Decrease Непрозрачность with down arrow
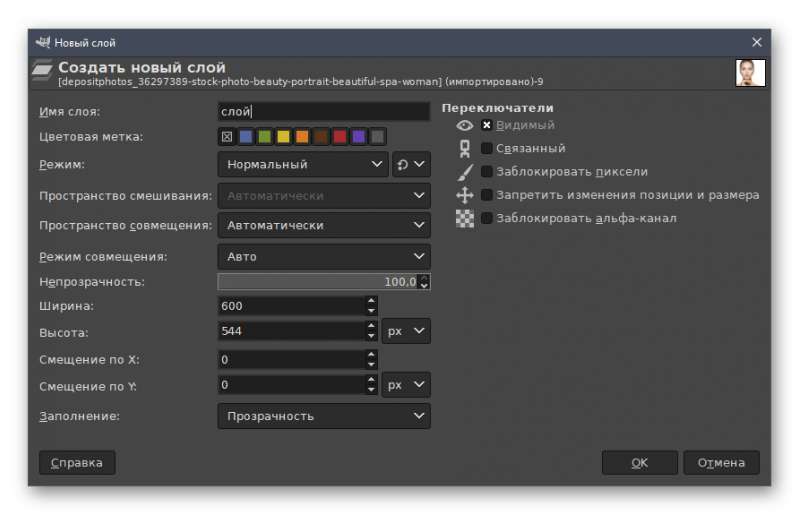 (424, 286)
